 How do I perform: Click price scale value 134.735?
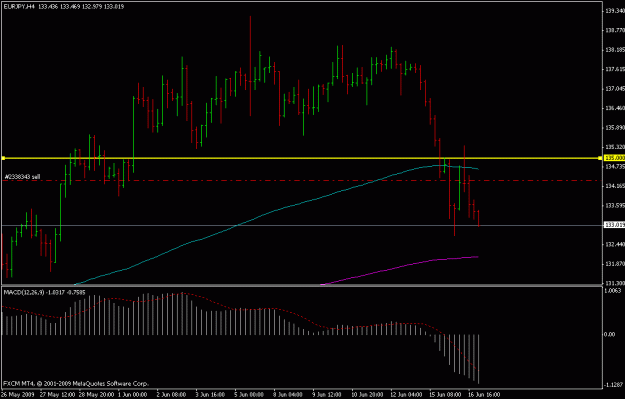pos(615,166)
